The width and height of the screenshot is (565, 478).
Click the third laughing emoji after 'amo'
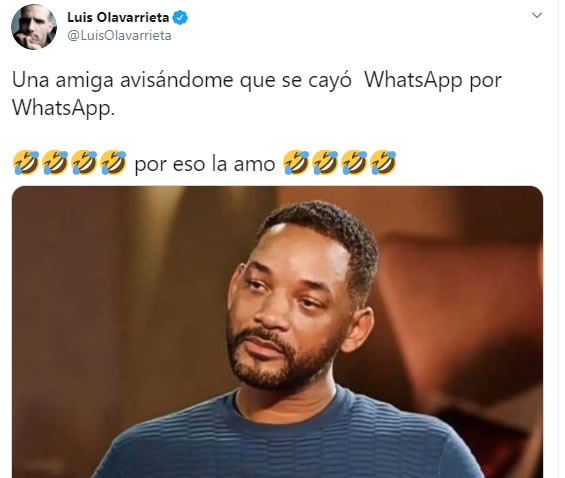point(354,163)
